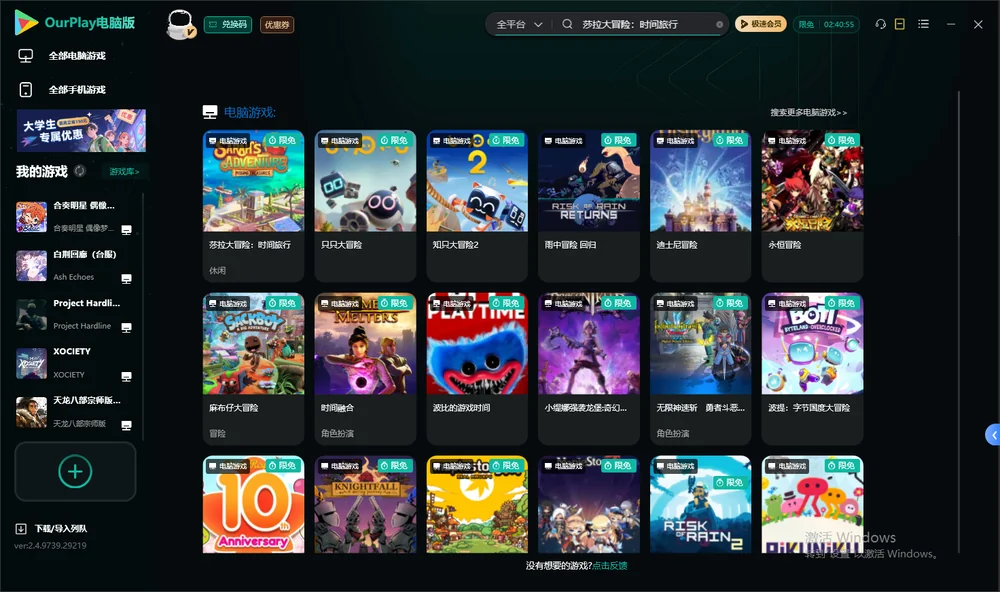
Task: Click the 限免 badge on 迪士尼冒险 card
Action: pyautogui.click(x=730, y=140)
